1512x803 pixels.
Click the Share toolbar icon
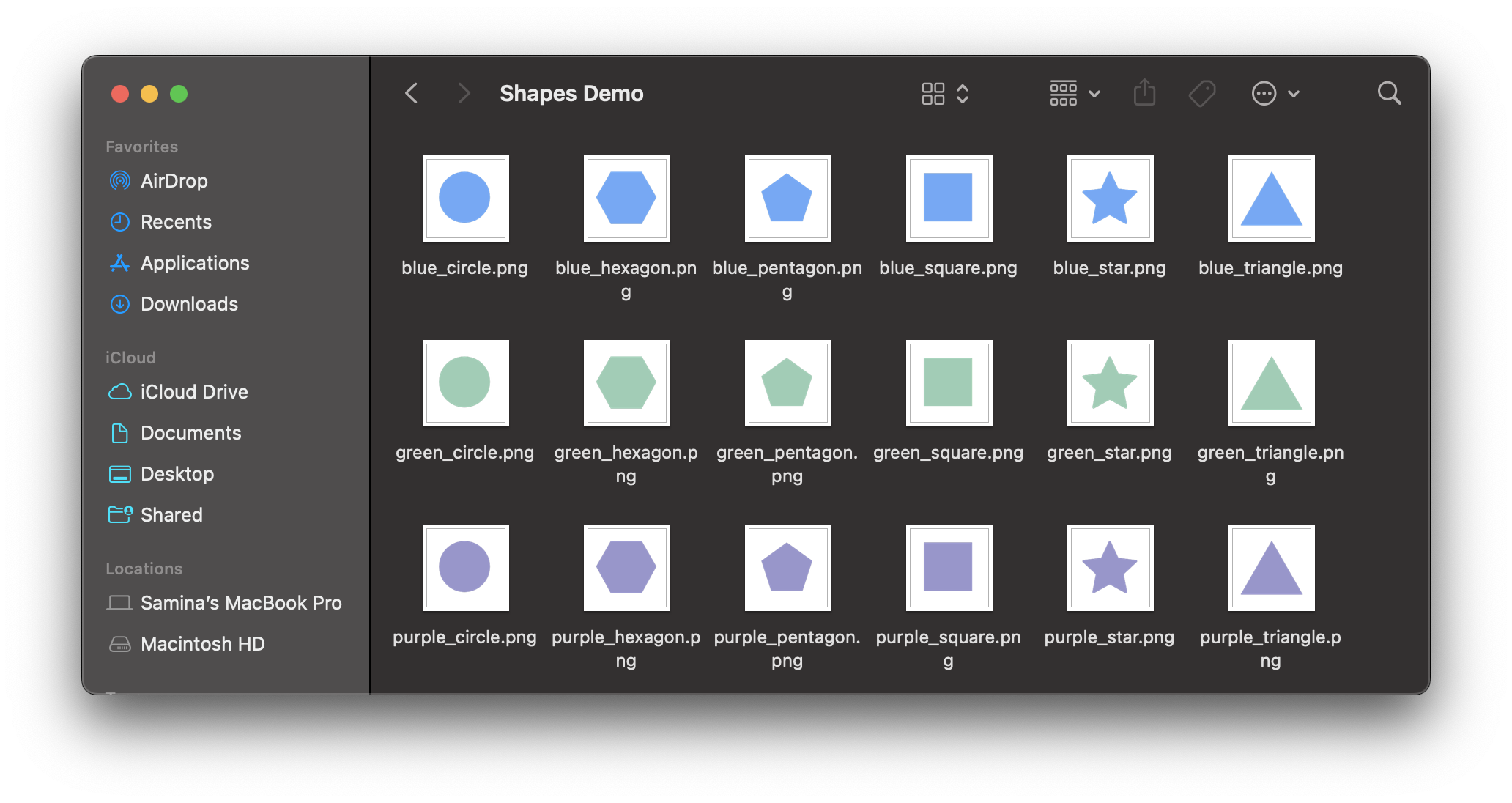click(1144, 93)
